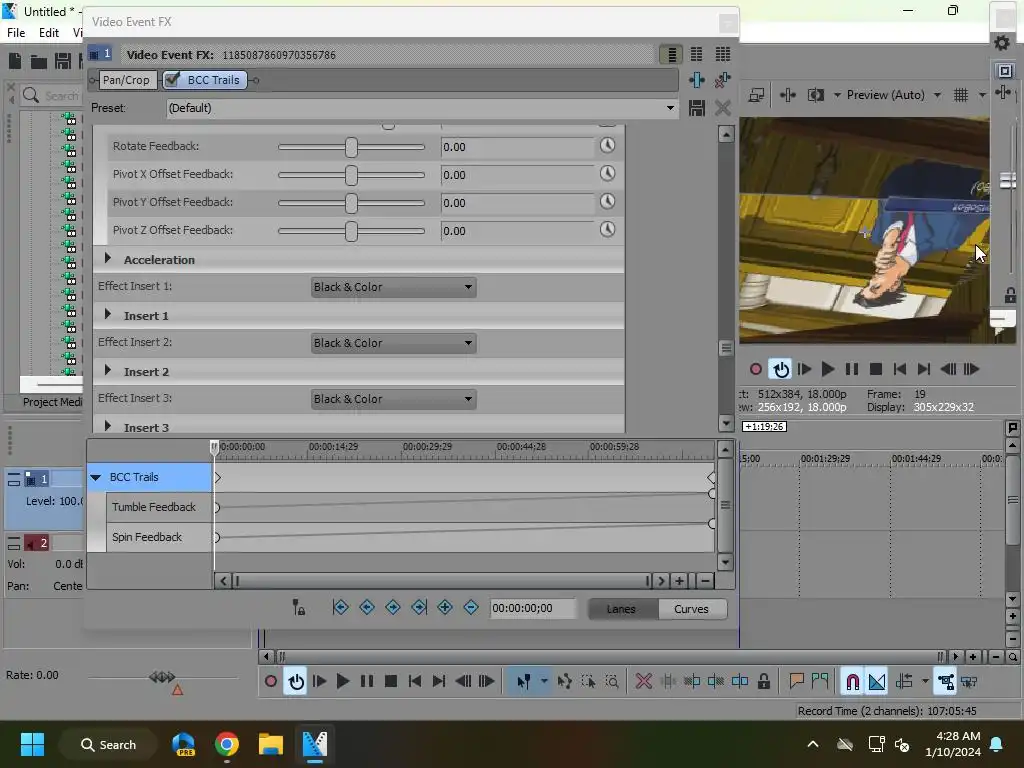Image resolution: width=1024 pixels, height=768 pixels.
Task: Select the Selection Edit tool
Action: tap(588, 682)
